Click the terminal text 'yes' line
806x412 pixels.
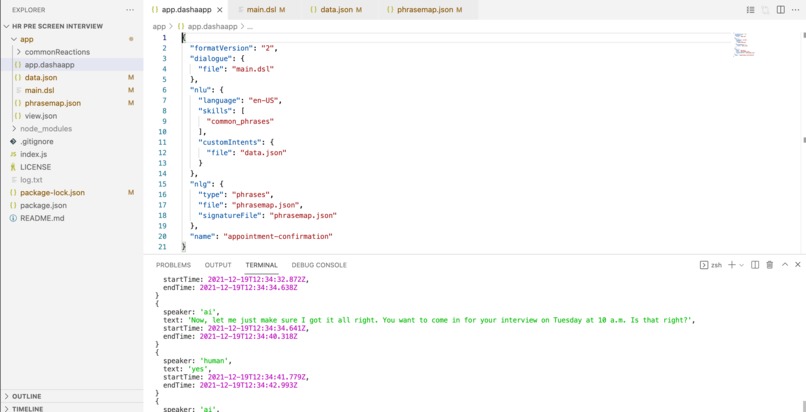(187, 369)
